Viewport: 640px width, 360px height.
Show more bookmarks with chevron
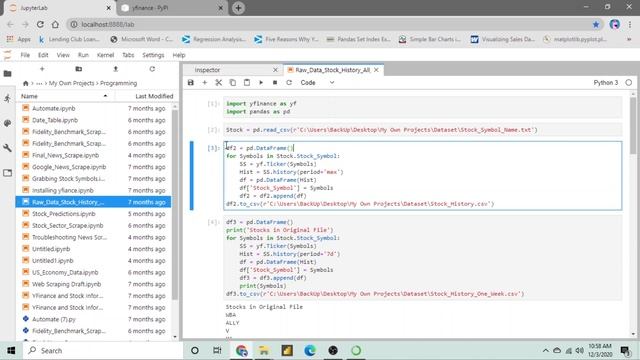[629, 39]
